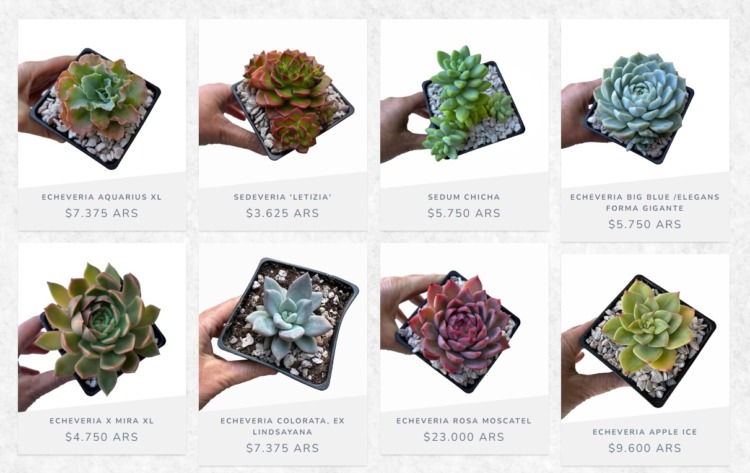This screenshot has width=750, height=473.
Task: Open the Echeveria Apple Ice title link
Action: [645, 432]
